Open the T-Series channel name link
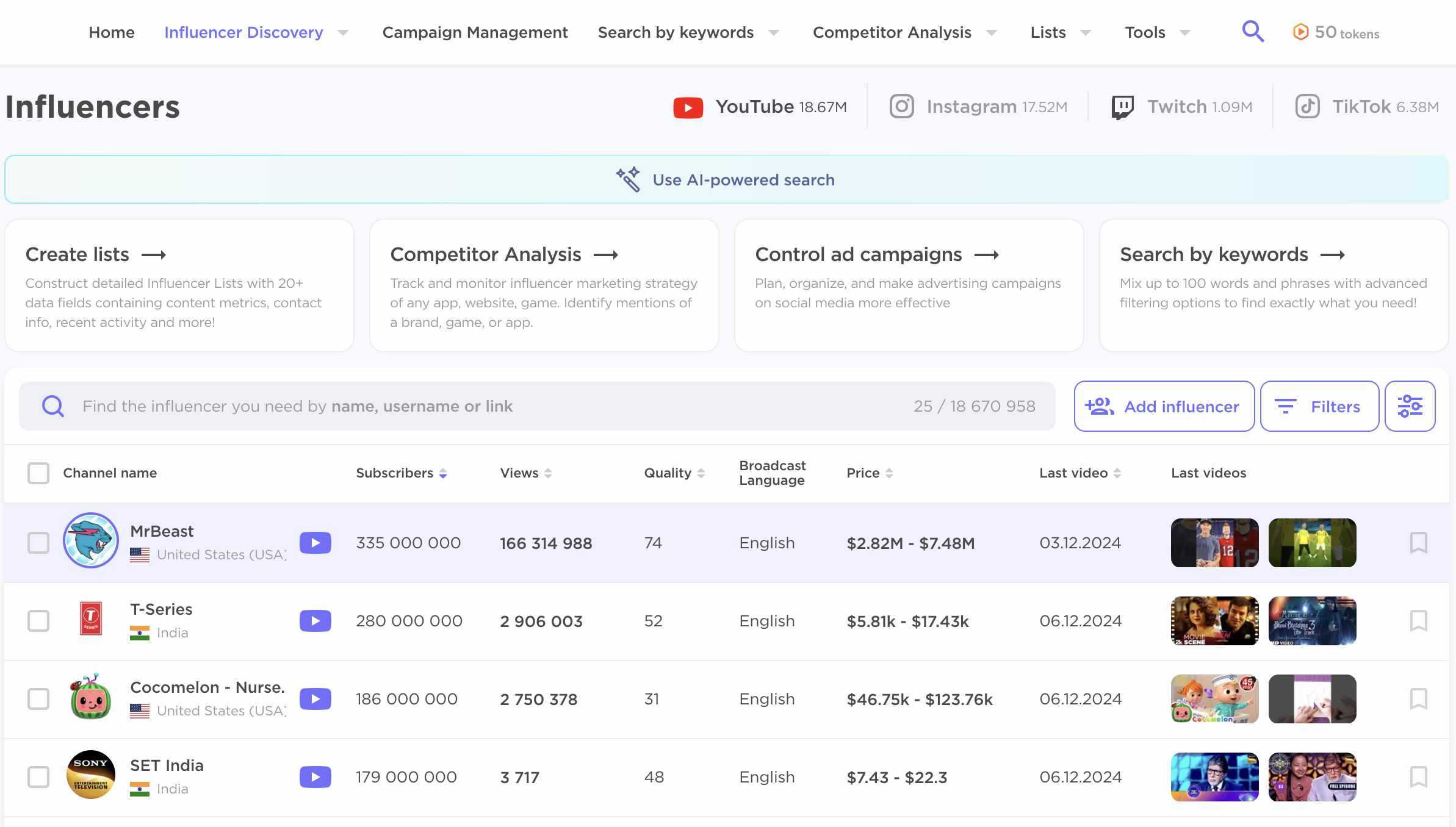The height and width of the screenshot is (827, 1456). [161, 609]
